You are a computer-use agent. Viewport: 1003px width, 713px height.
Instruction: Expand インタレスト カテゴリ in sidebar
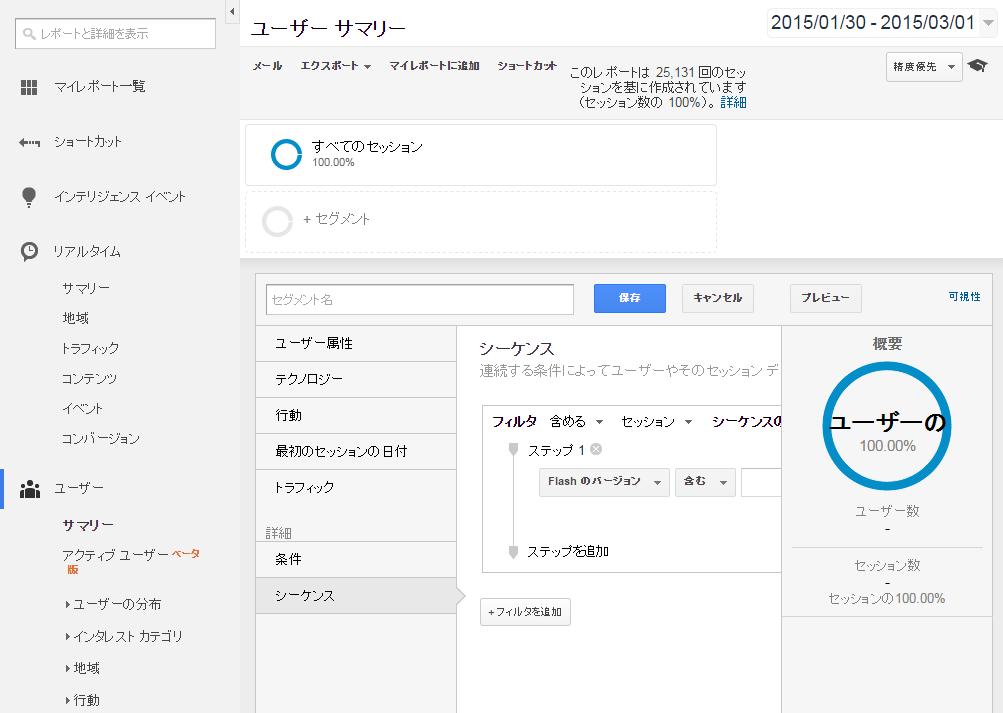click(x=124, y=636)
